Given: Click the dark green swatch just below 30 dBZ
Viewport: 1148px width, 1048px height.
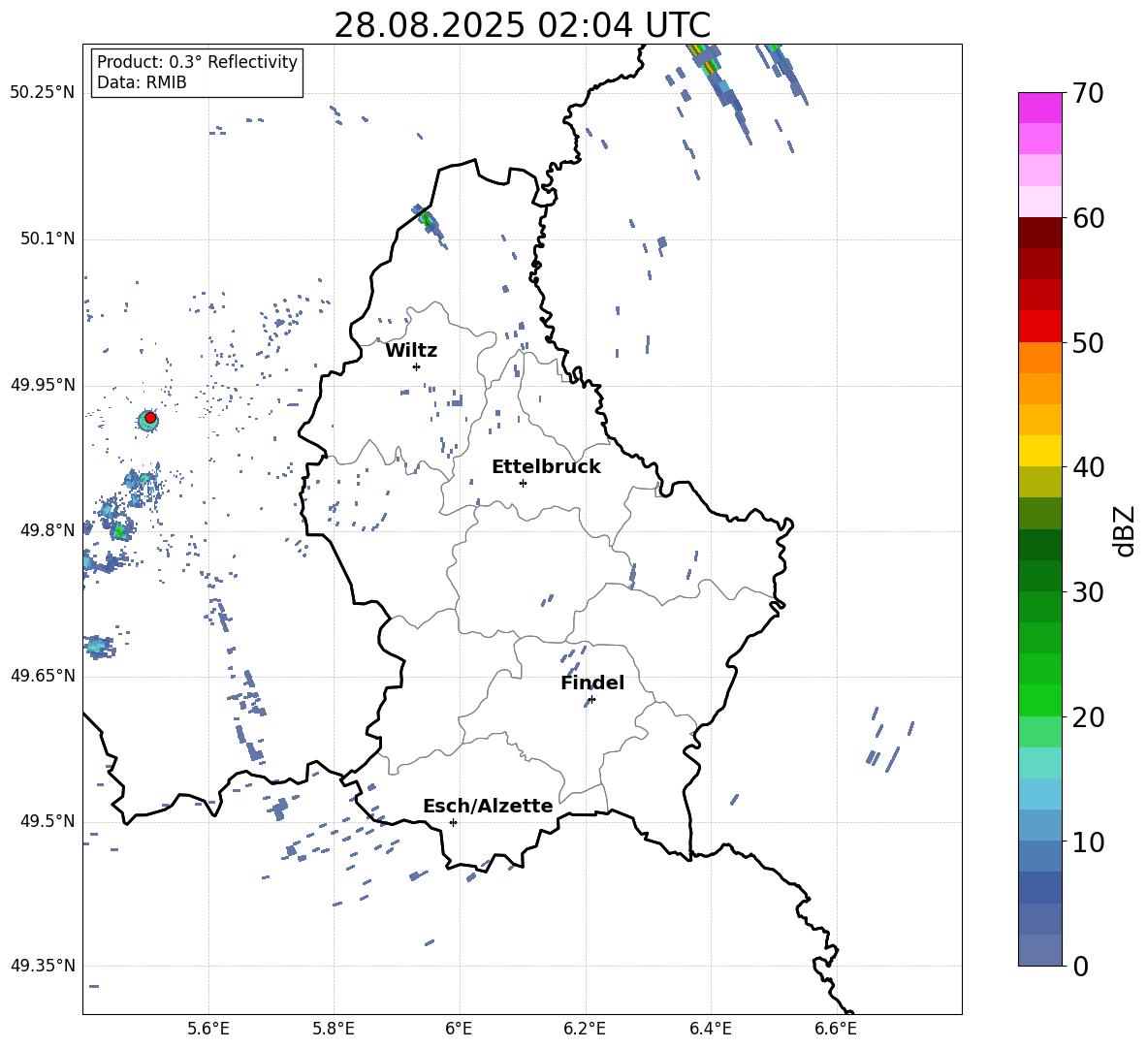Looking at the screenshot, I should click(x=1040, y=607).
